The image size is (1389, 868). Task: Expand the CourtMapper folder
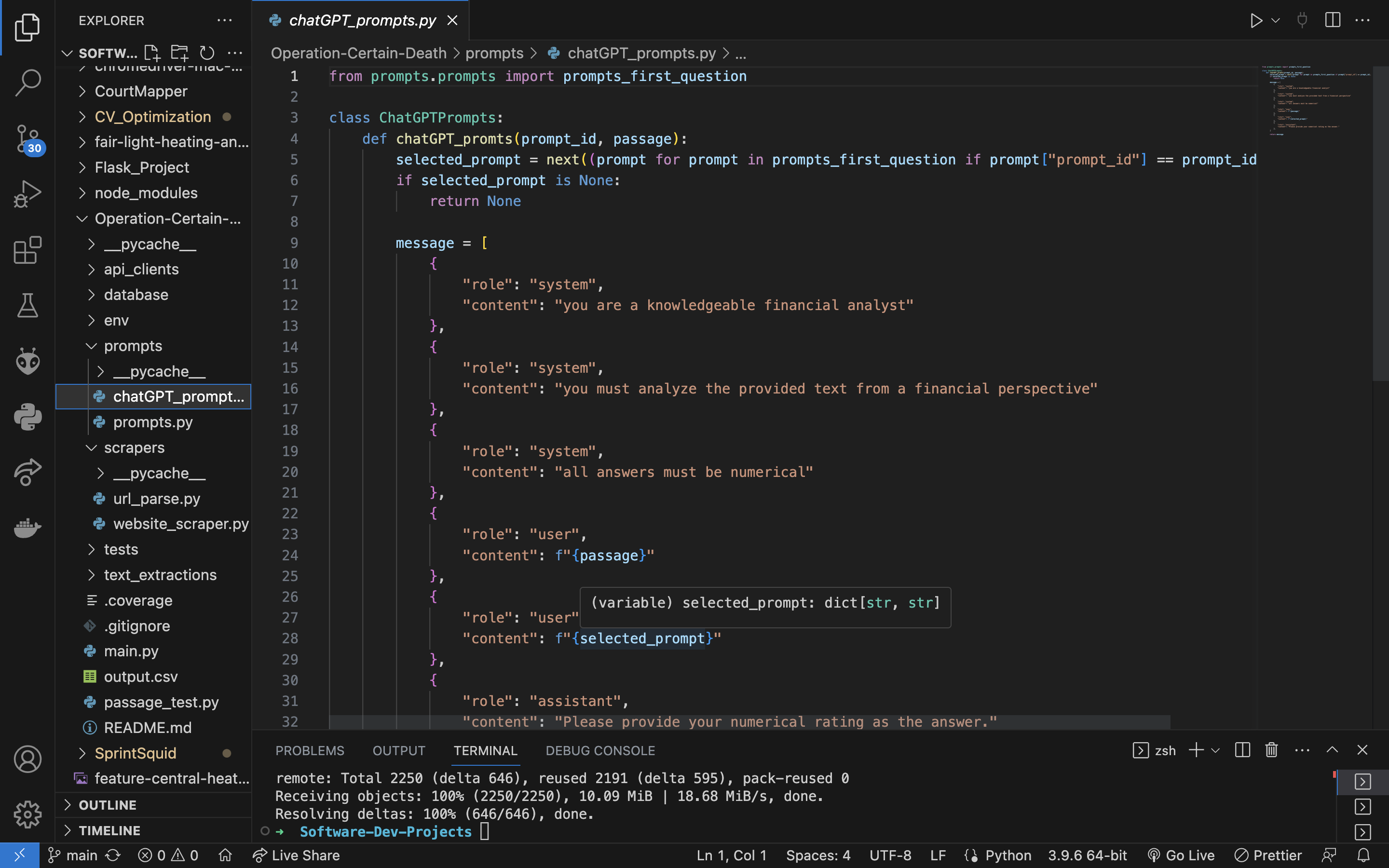(141, 91)
